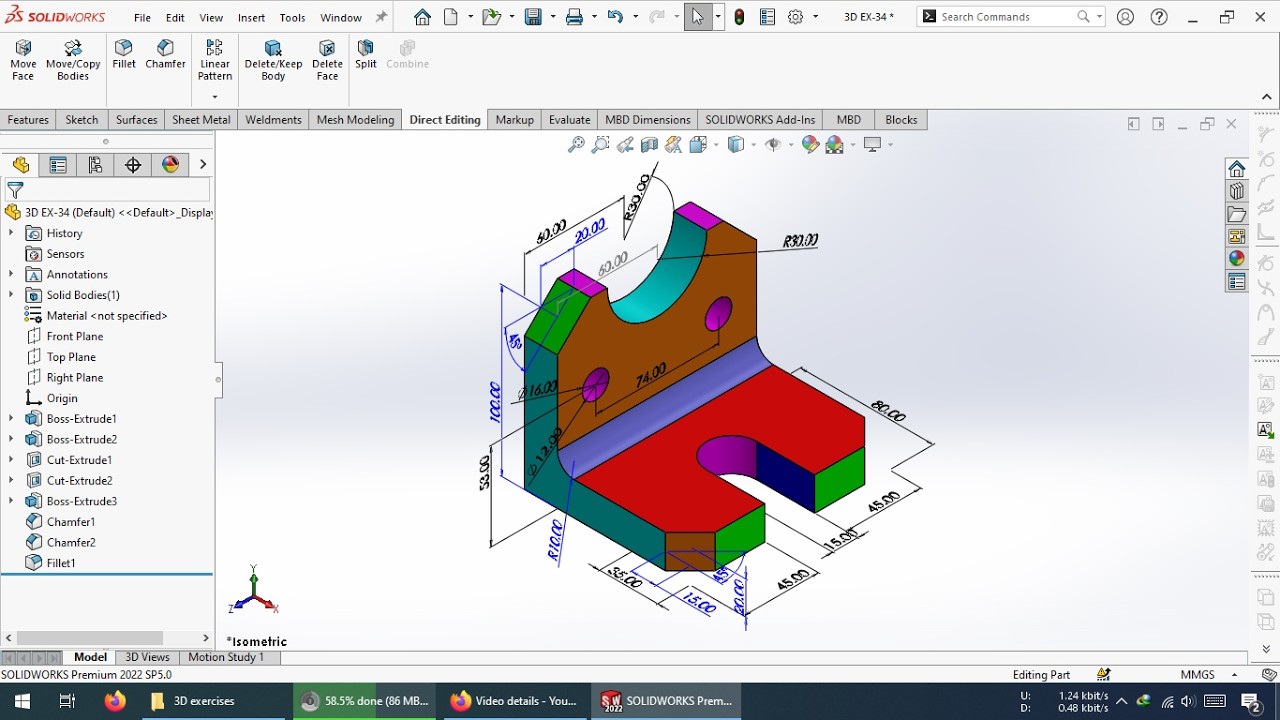The image size is (1280, 720).
Task: Switch to the Sketch tab
Action: [82, 120]
